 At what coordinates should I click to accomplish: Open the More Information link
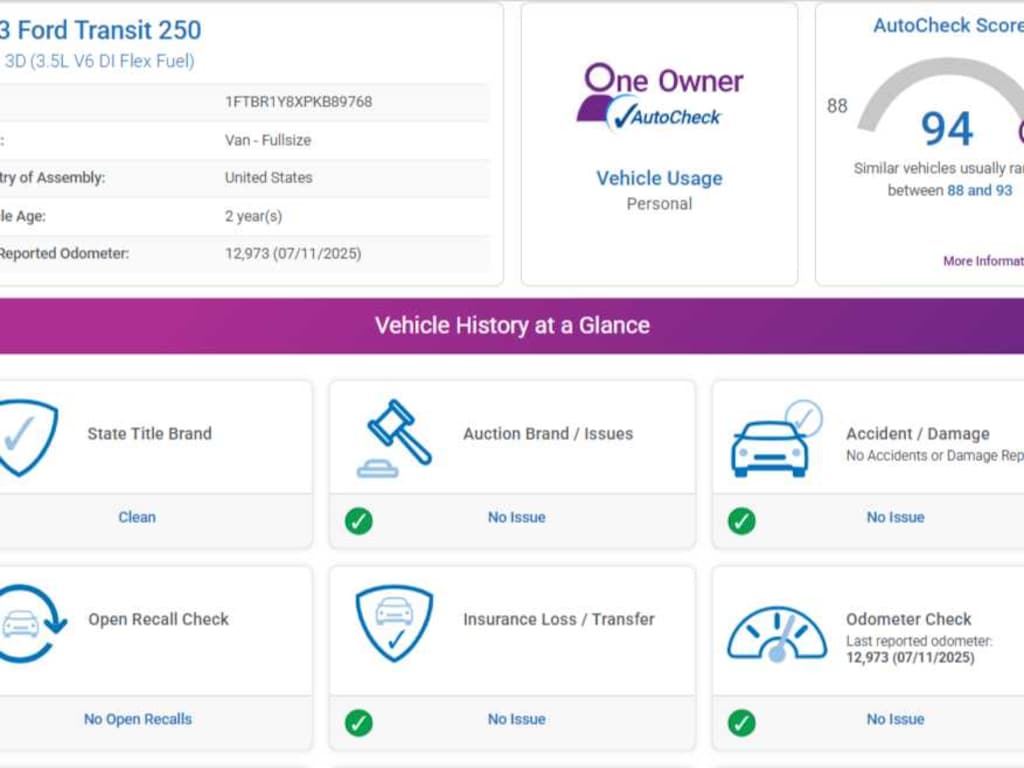(982, 261)
